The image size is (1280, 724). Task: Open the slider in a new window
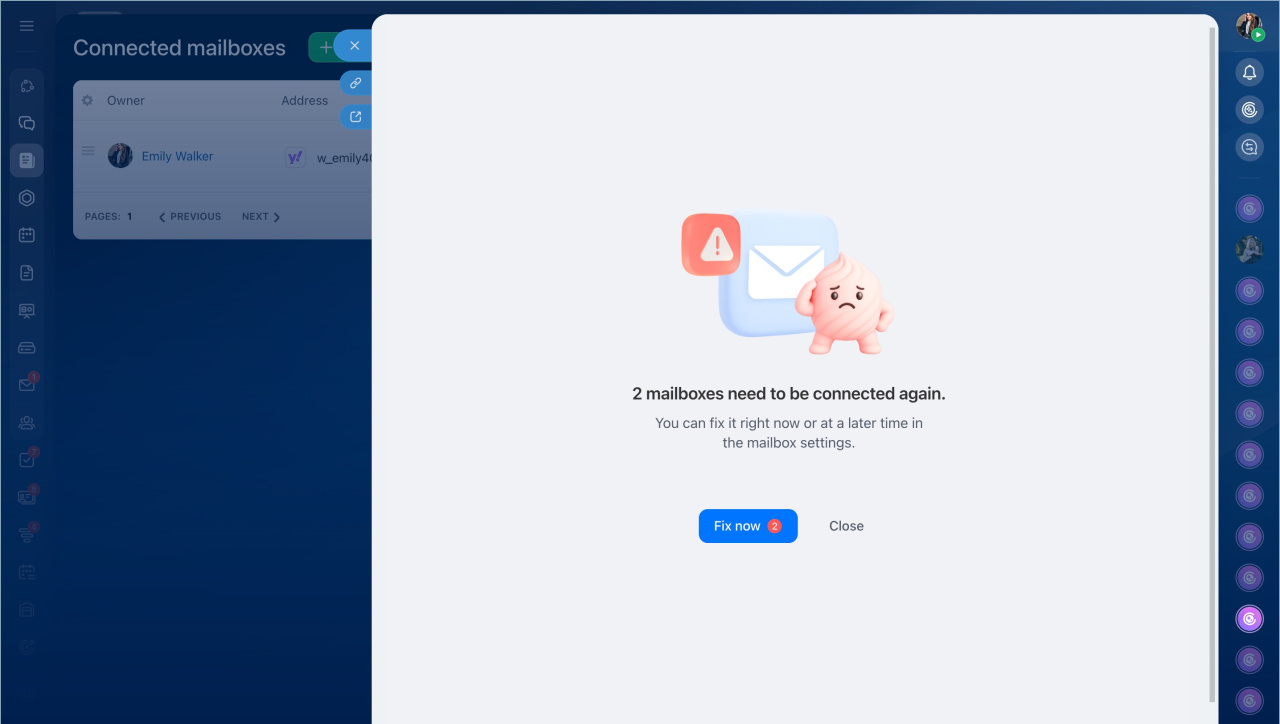(355, 117)
